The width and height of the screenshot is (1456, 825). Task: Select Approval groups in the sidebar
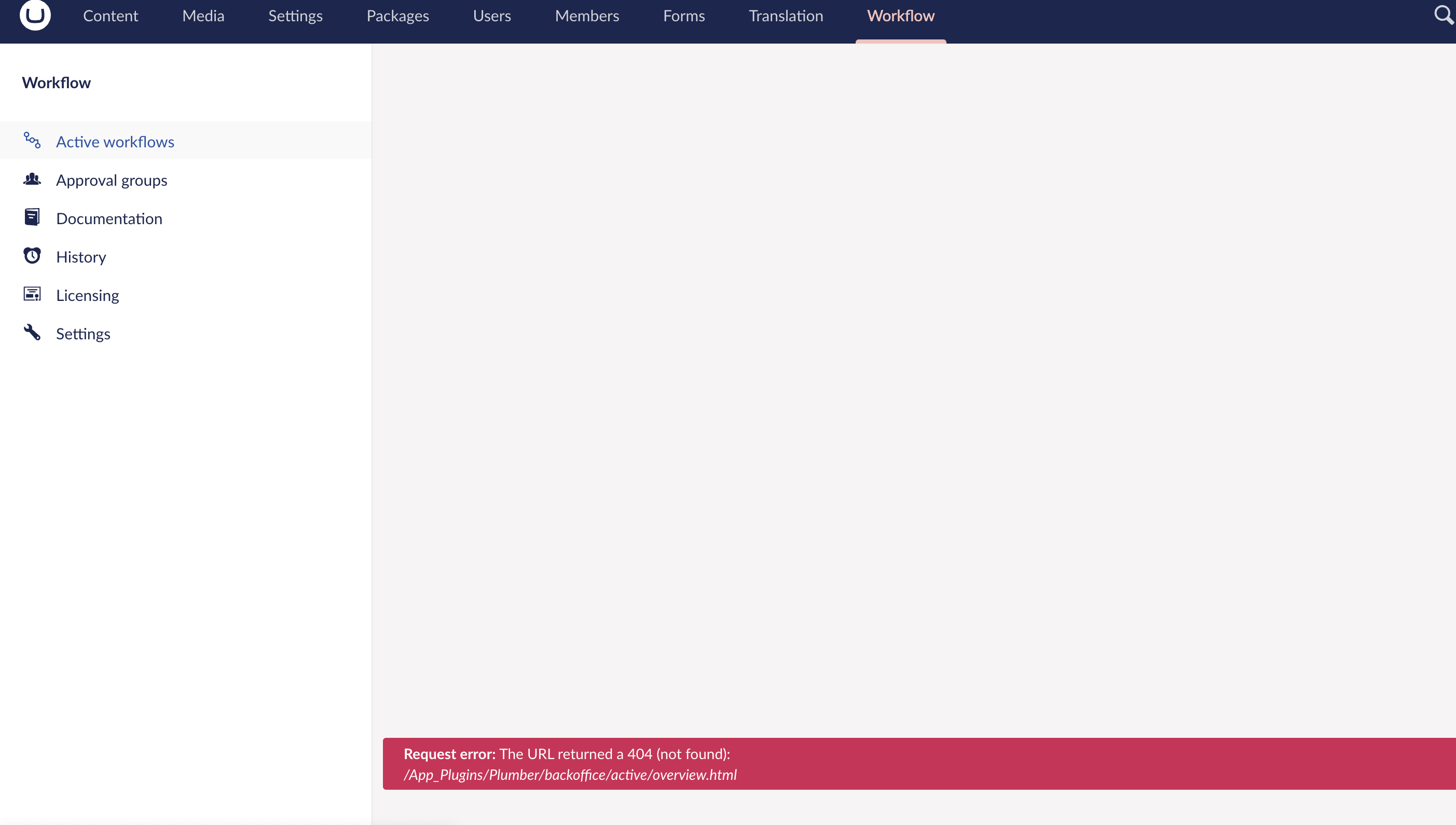112,180
